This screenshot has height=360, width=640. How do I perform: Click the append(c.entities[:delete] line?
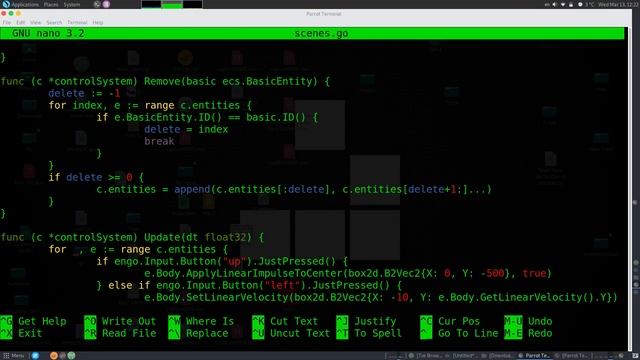294,189
